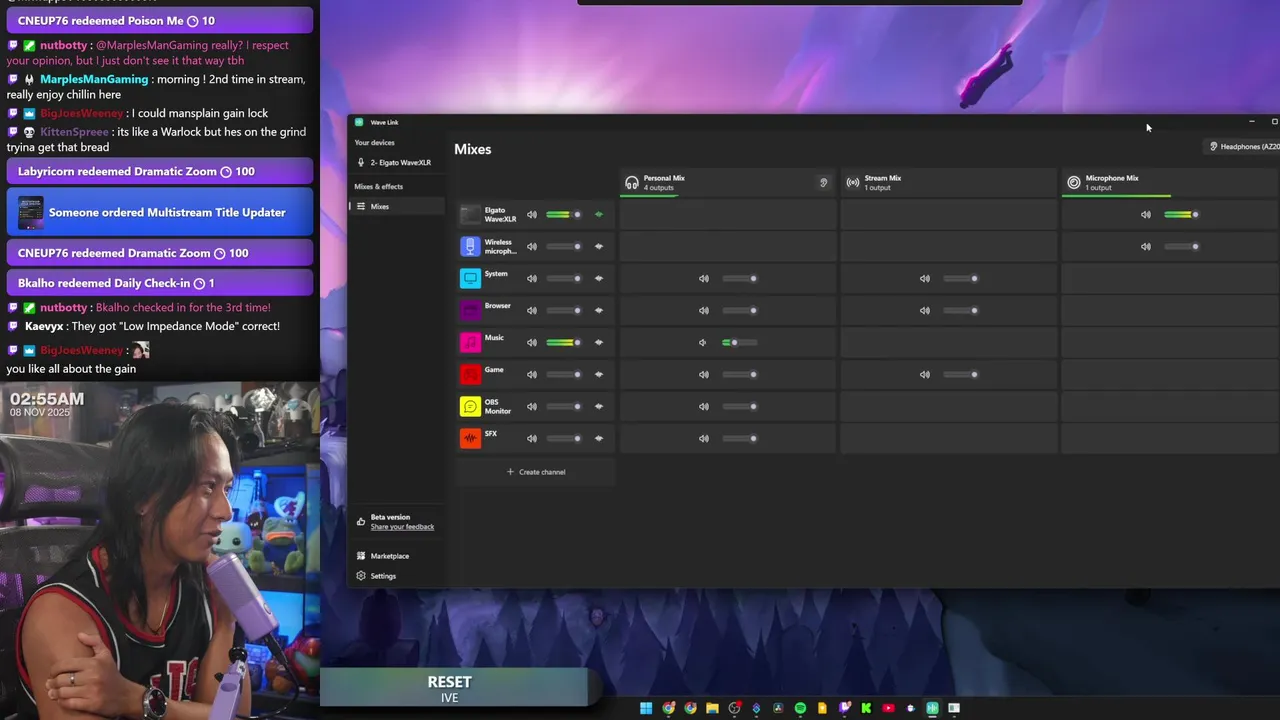Viewport: 1280px width, 720px height.
Task: Click MarplesManGaming username in chat
Action: click(x=94, y=79)
